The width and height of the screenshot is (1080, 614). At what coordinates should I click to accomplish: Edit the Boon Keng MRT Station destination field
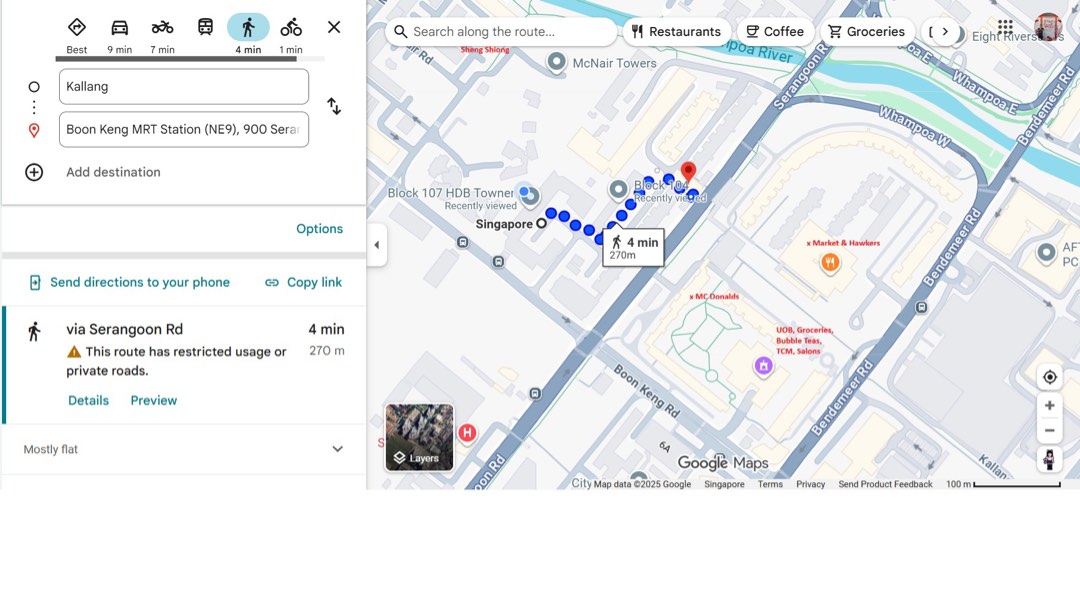[x=184, y=130]
